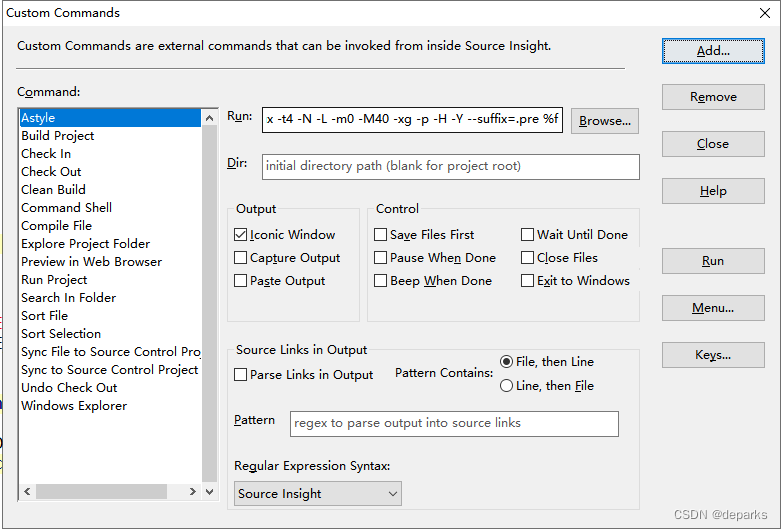The height and width of the screenshot is (531, 783).
Task: Click the Menu... button
Action: click(x=712, y=308)
